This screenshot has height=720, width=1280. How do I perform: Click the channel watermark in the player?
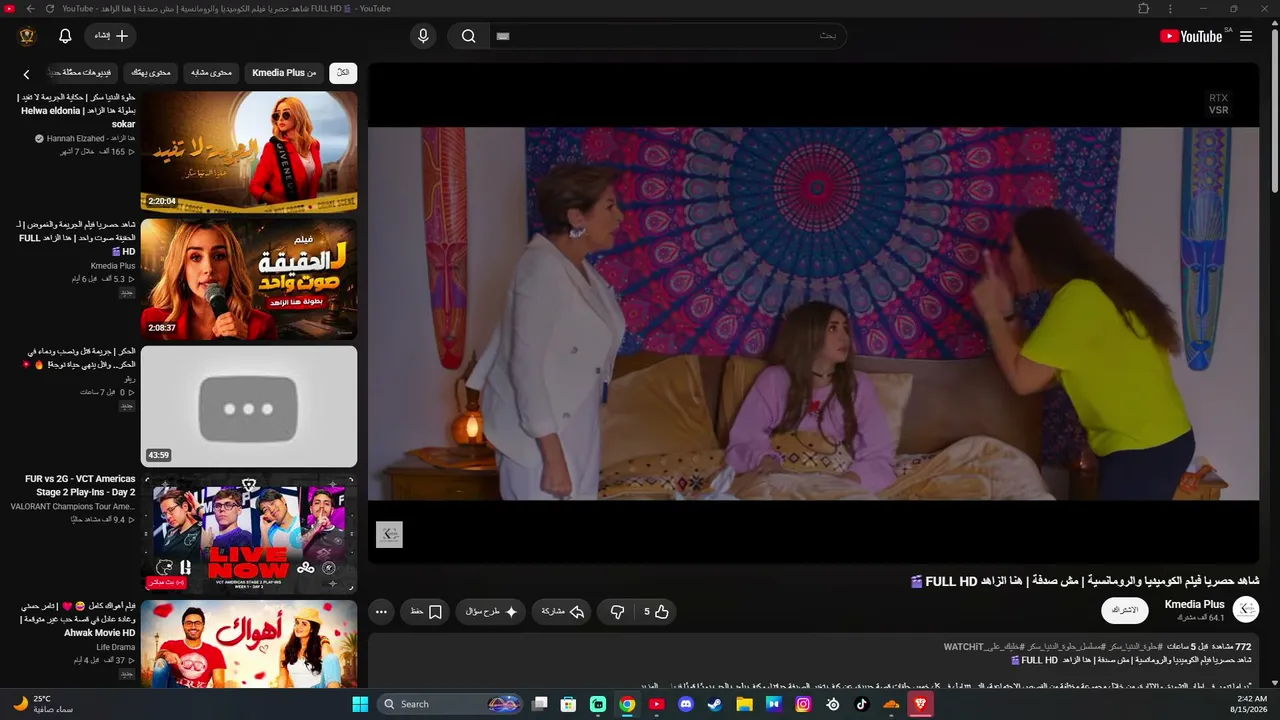click(389, 535)
